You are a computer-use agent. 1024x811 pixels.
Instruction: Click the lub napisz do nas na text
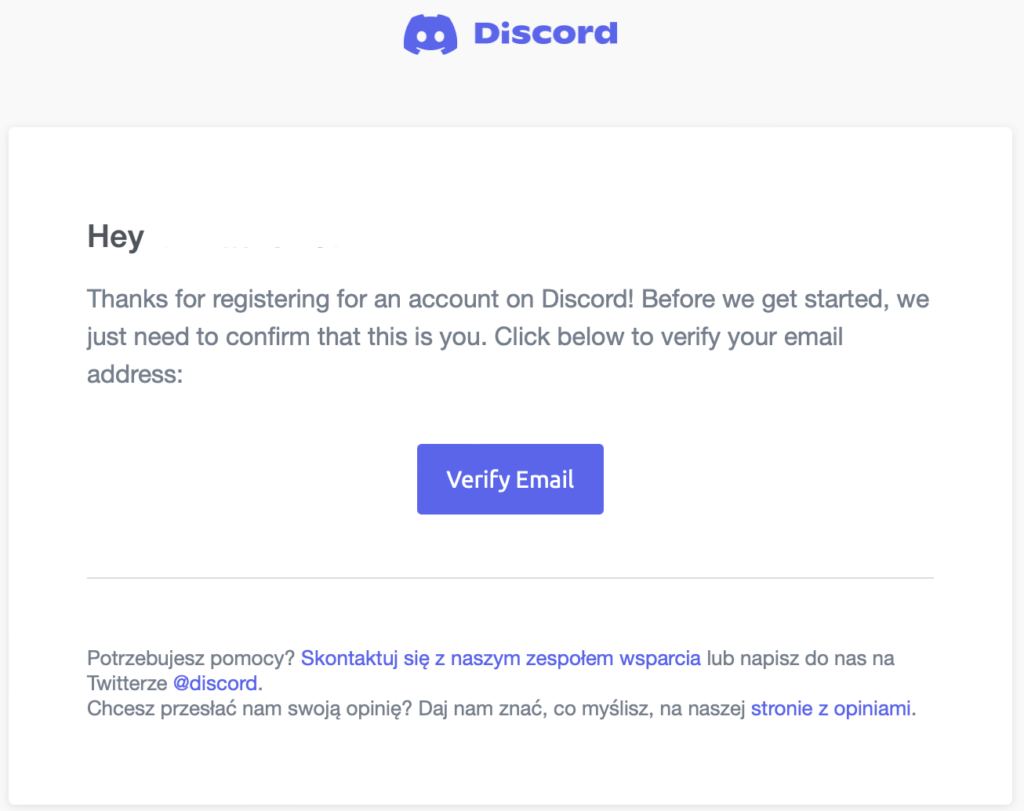click(801, 658)
